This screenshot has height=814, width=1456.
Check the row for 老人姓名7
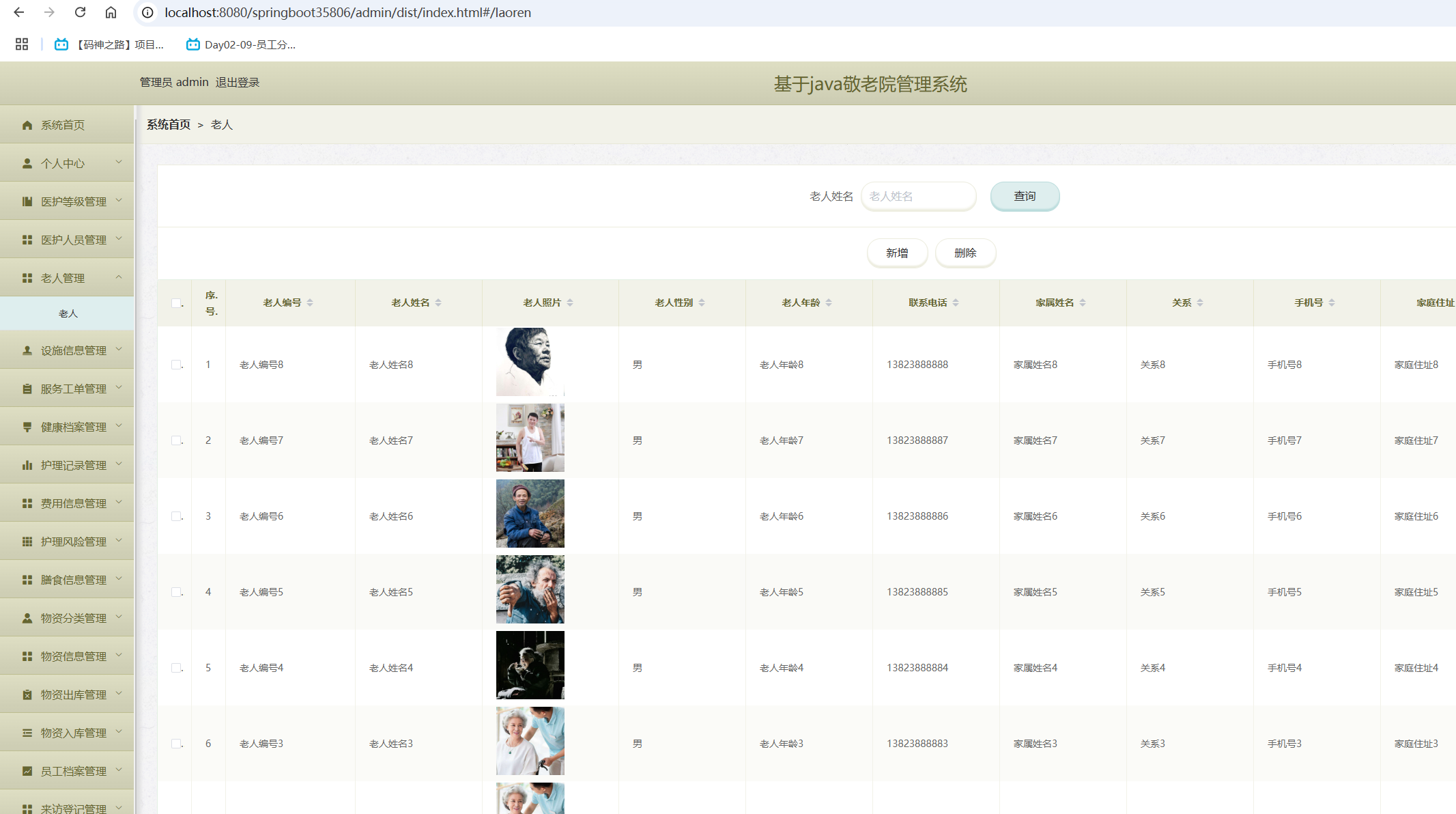coord(176,440)
